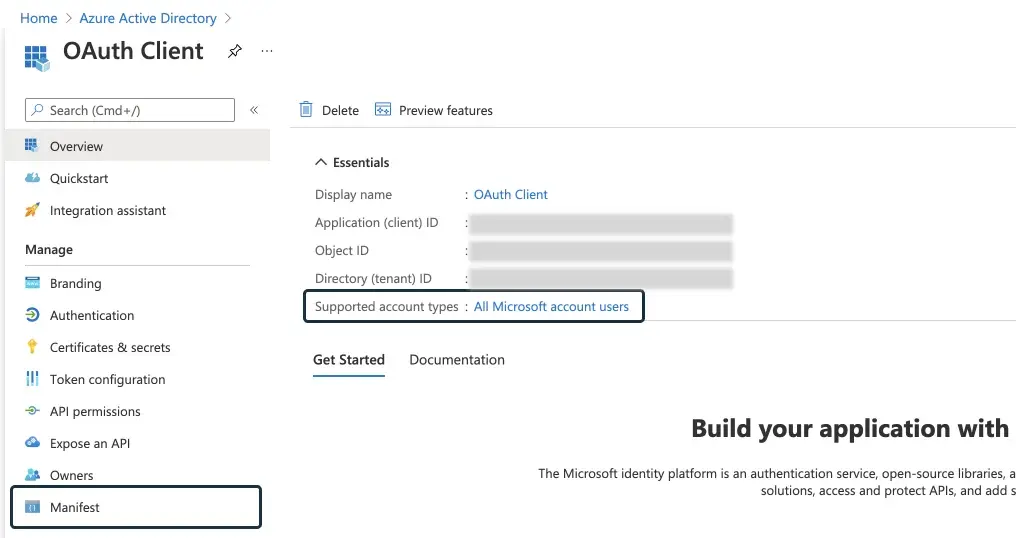Click the Branding icon
The width and height of the screenshot is (1016, 538).
32,283
